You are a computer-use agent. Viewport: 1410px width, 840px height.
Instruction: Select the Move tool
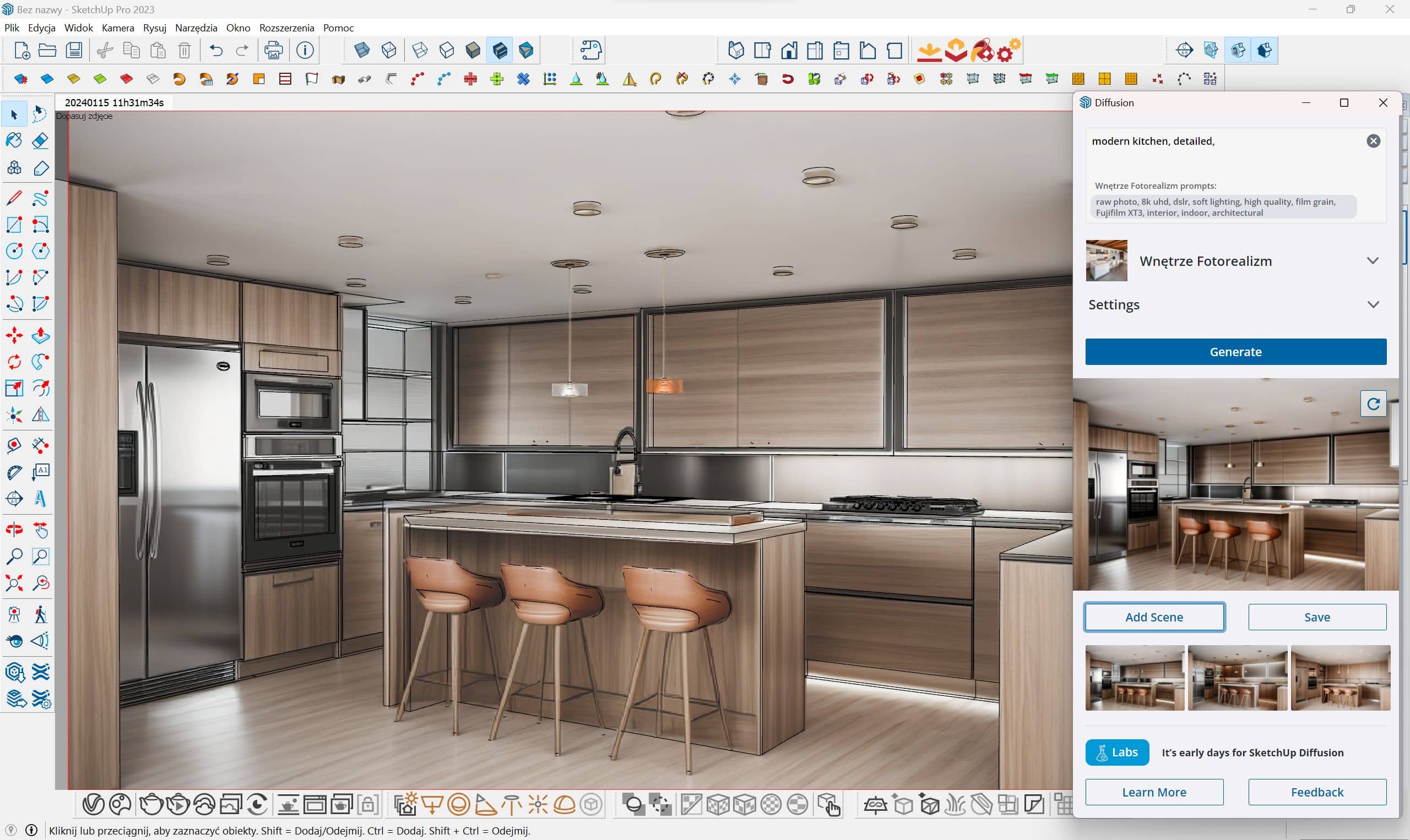[x=14, y=336]
